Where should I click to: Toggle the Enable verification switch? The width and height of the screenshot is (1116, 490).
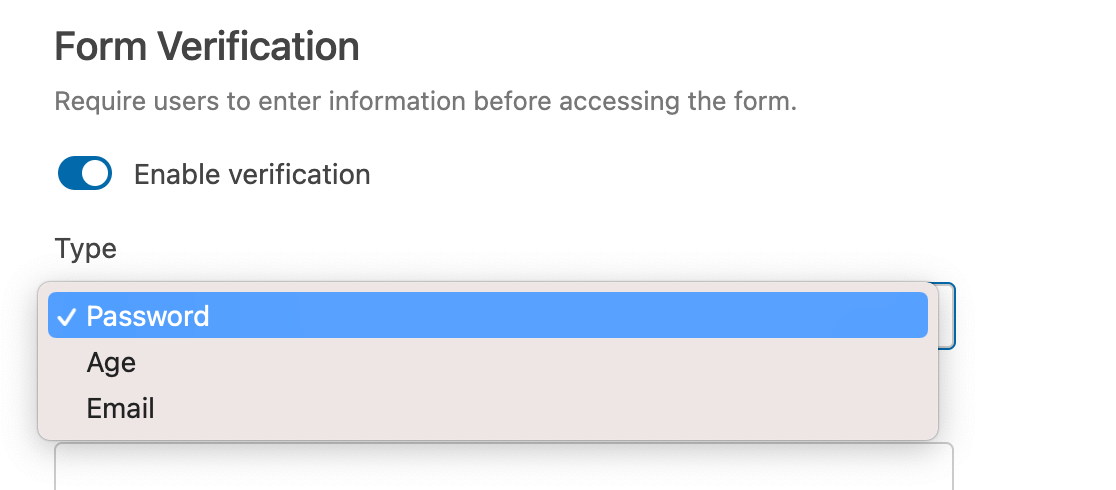[x=84, y=174]
